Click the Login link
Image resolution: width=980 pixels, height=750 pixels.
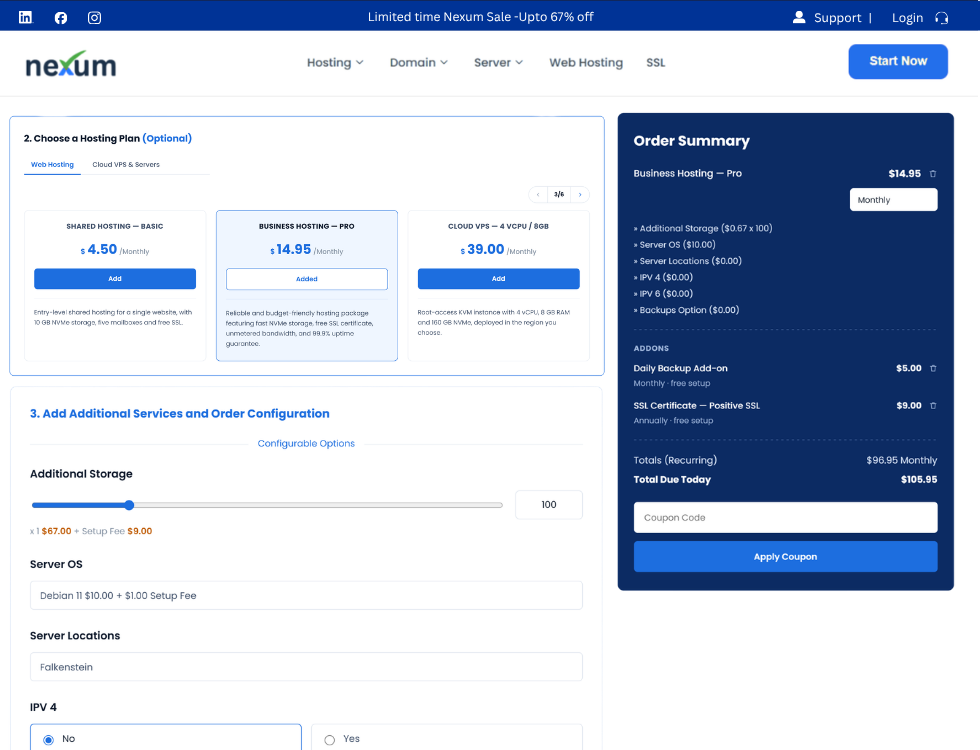(907, 18)
